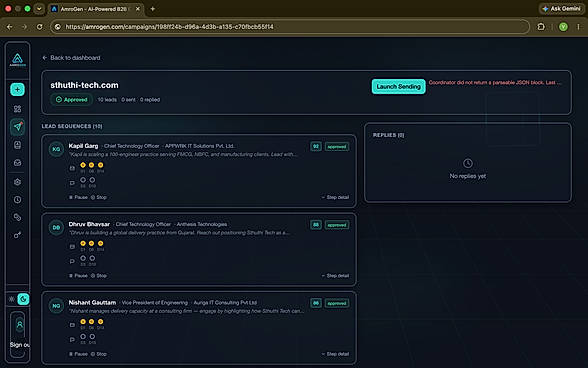Click the score badge on Kapil Garg's card
The image size is (588, 368).
[316, 146]
